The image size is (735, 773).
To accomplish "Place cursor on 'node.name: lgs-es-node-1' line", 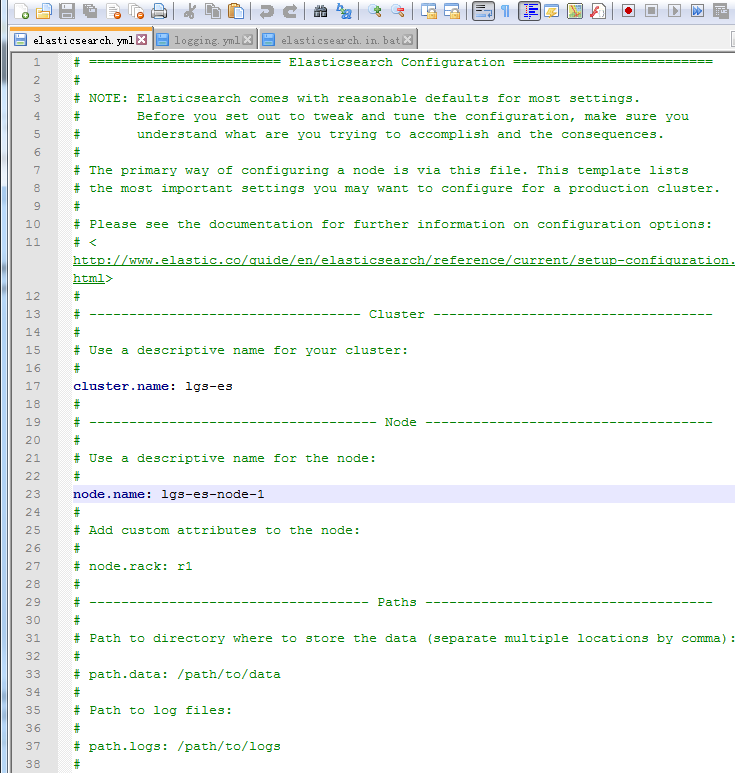I will click(169, 494).
